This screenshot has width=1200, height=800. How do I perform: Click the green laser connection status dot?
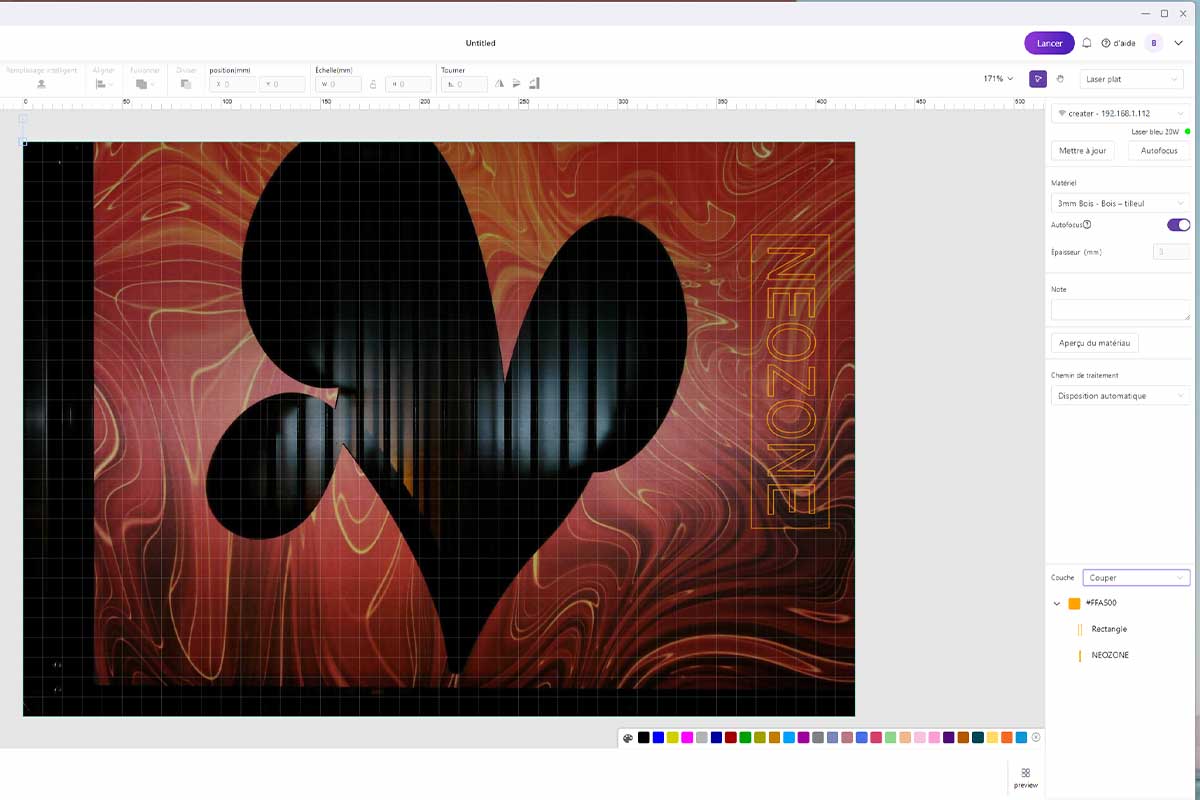click(x=1187, y=131)
